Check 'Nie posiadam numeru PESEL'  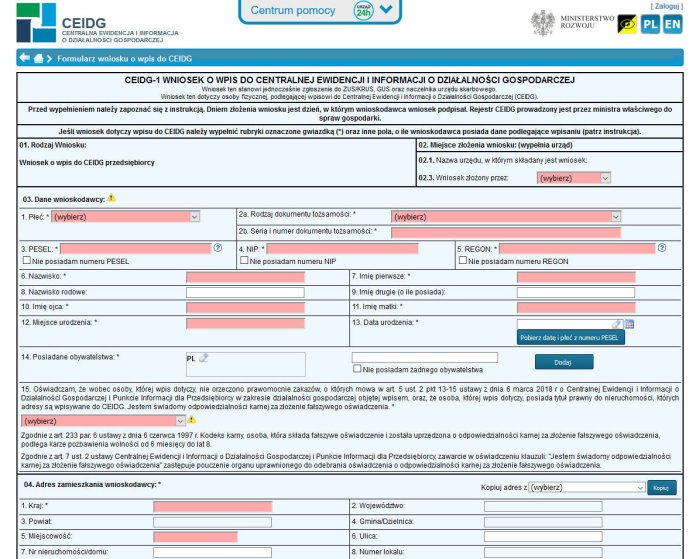click(25, 261)
